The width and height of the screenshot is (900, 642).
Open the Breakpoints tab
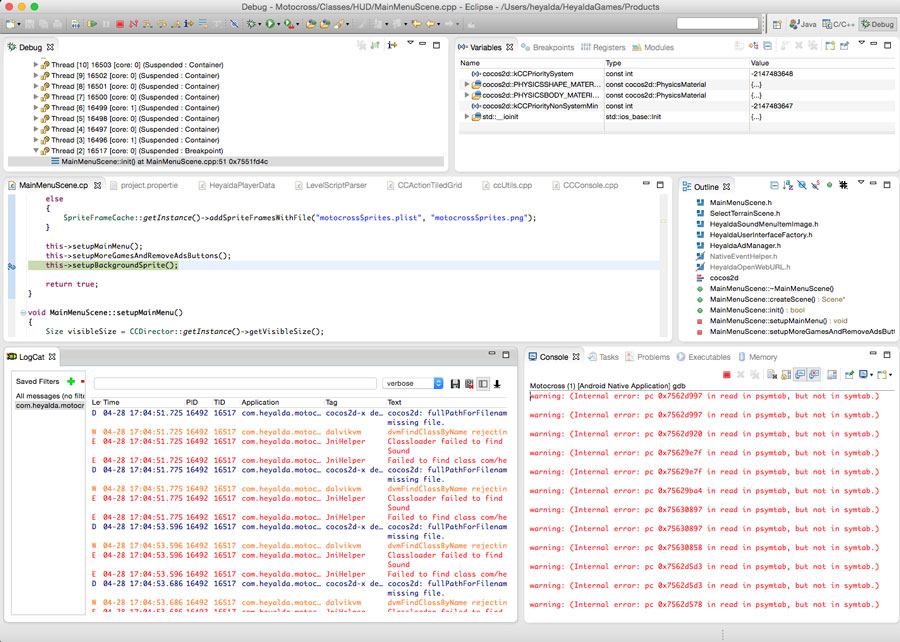coord(548,47)
